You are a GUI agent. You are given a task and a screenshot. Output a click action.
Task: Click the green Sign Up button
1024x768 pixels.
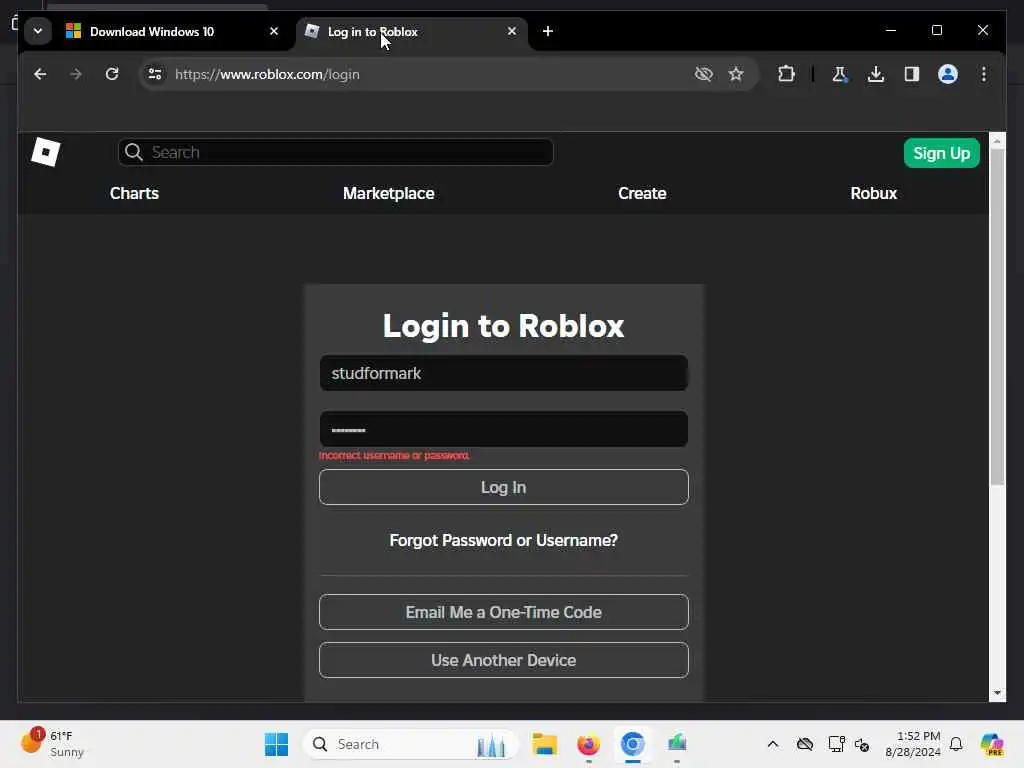[942, 153]
